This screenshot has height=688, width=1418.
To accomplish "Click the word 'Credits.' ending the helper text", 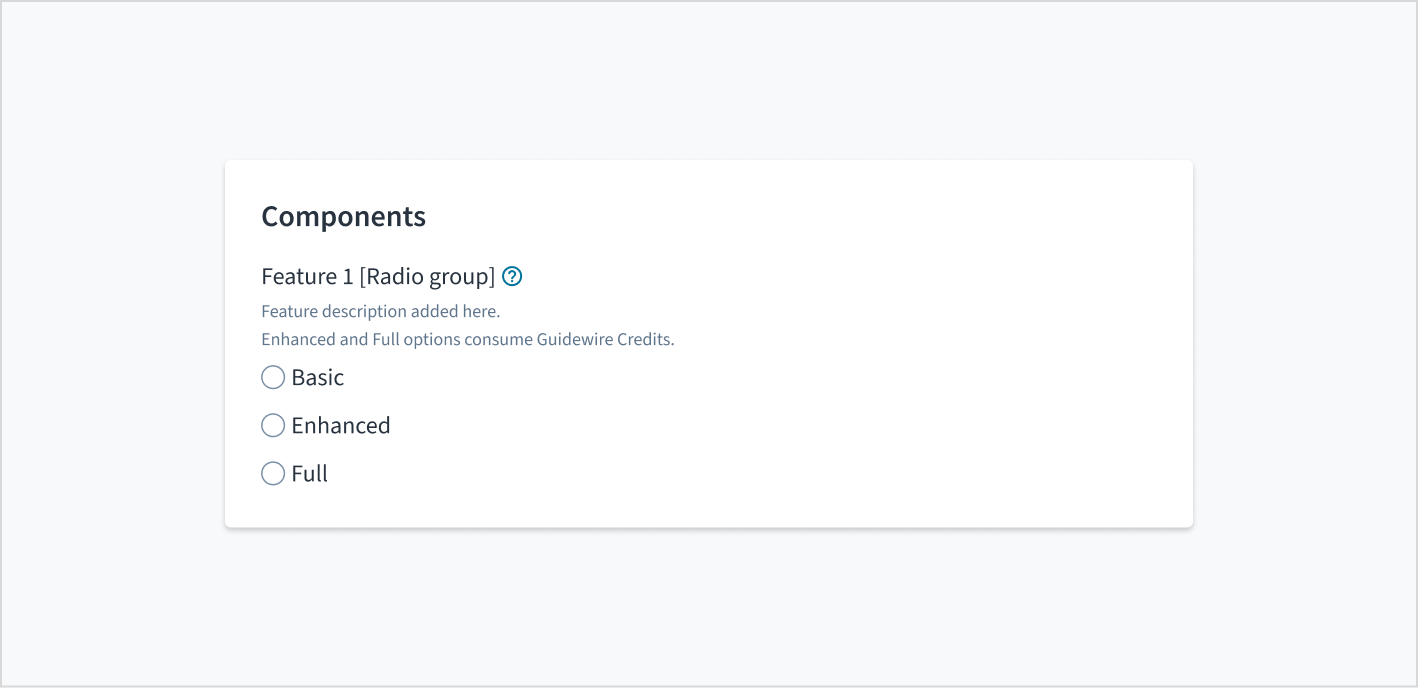I will coord(646,339).
